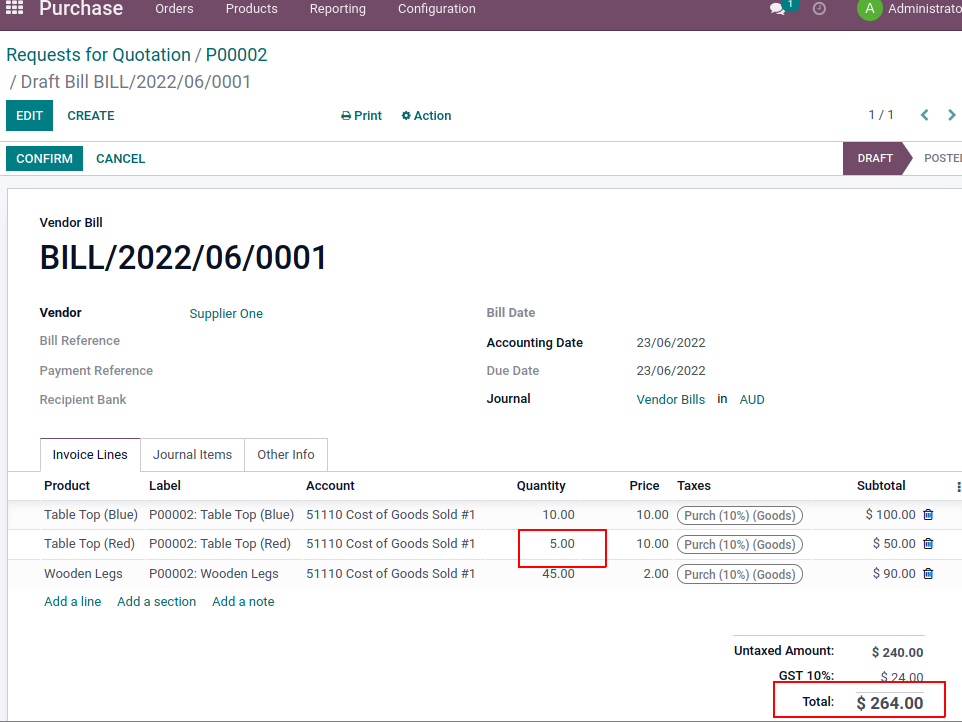Image resolution: width=962 pixels, height=722 pixels.
Task: Click the Account column header
Action: tap(330, 486)
